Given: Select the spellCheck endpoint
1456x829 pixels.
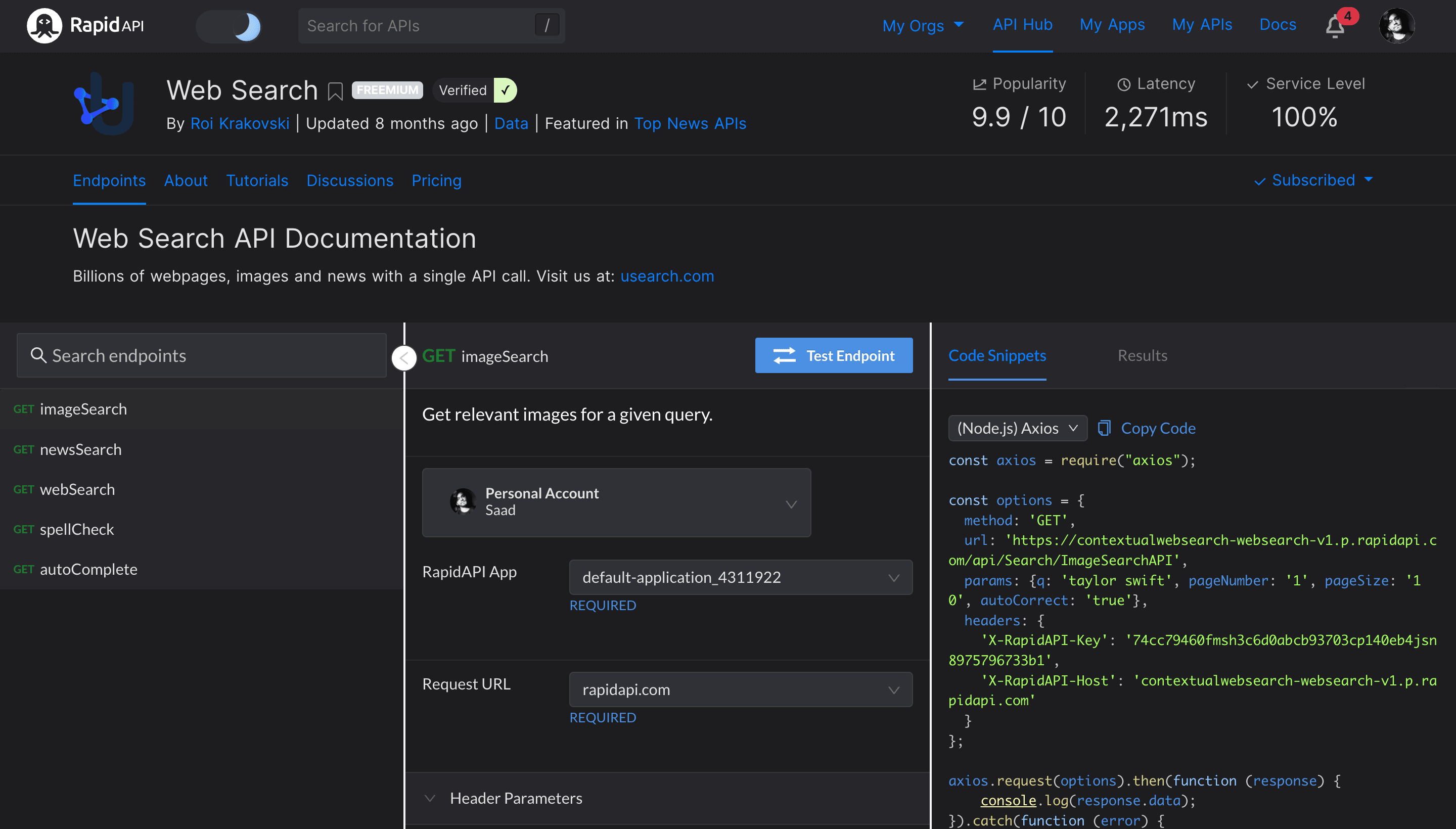Looking at the screenshot, I should click(202, 529).
